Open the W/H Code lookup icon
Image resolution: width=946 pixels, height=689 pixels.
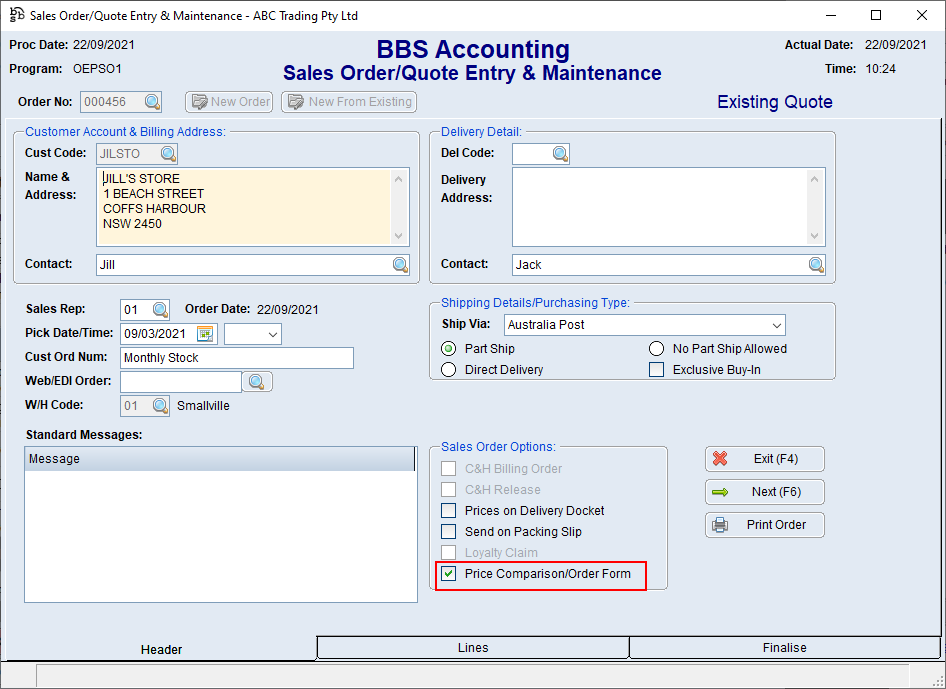(x=160, y=405)
